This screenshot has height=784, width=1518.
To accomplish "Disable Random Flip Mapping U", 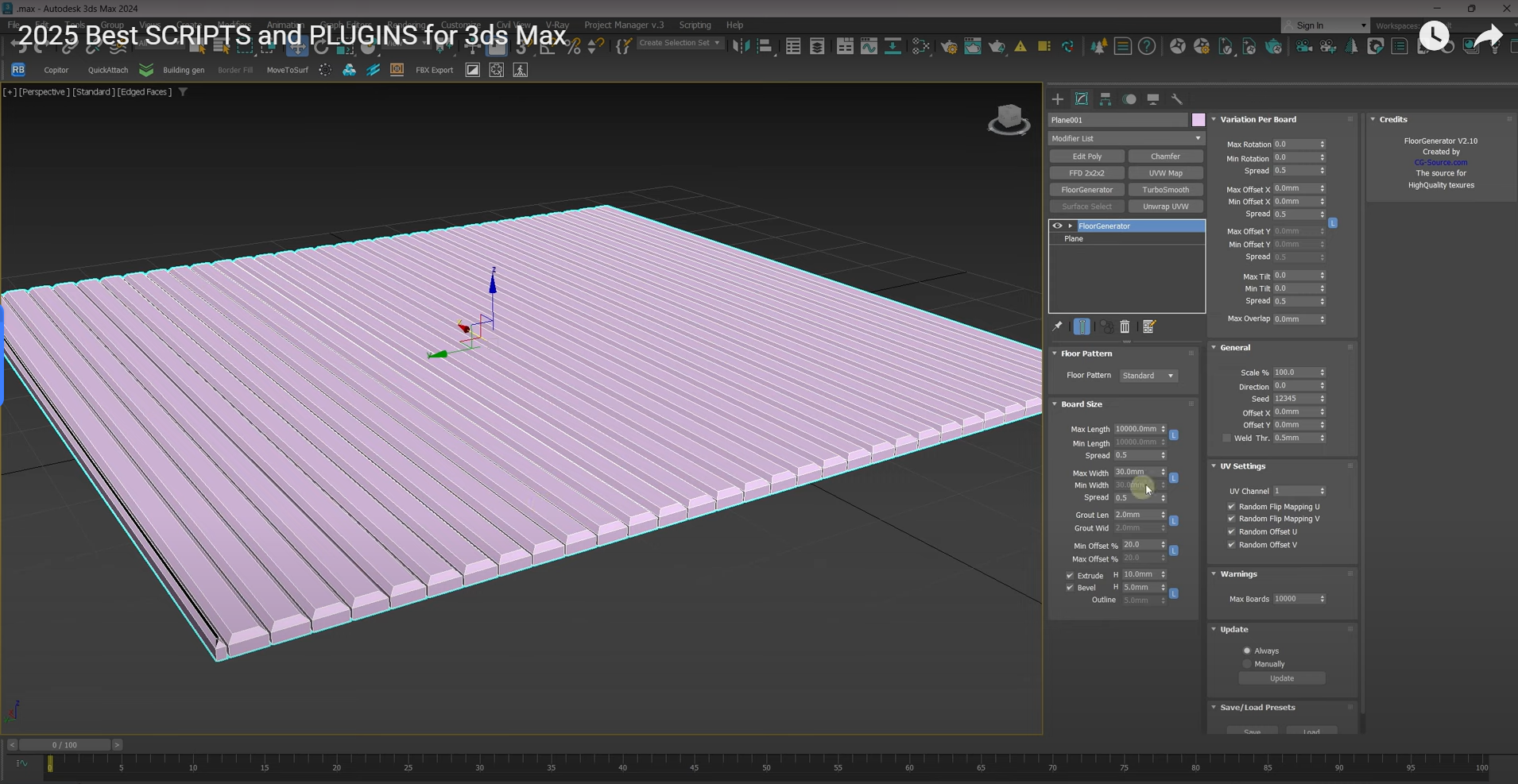I will [1232, 506].
